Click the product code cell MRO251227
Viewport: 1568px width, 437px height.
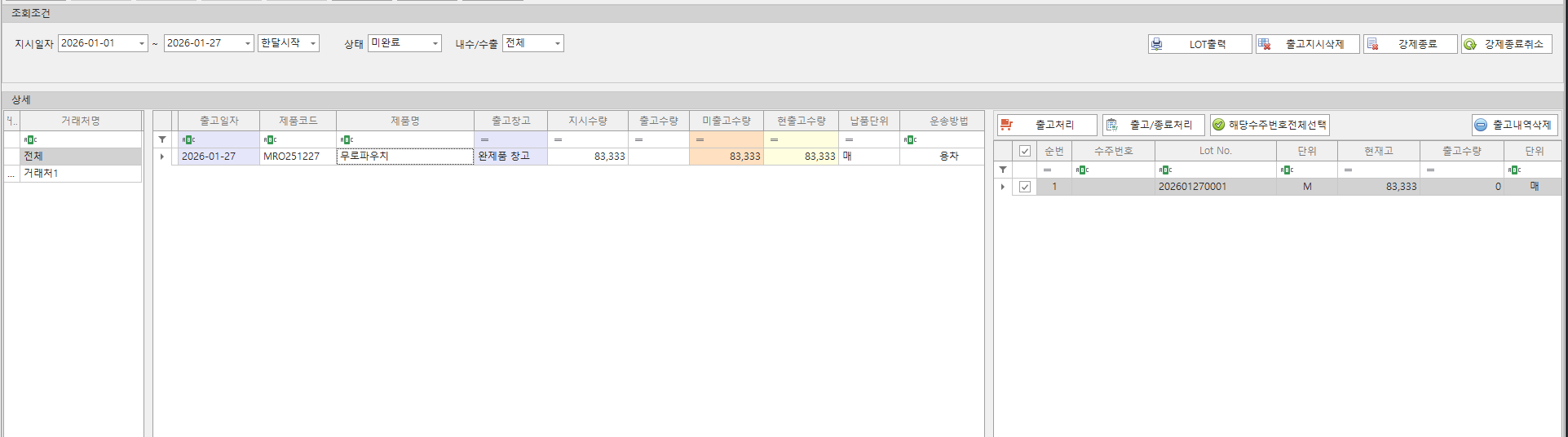pos(298,157)
